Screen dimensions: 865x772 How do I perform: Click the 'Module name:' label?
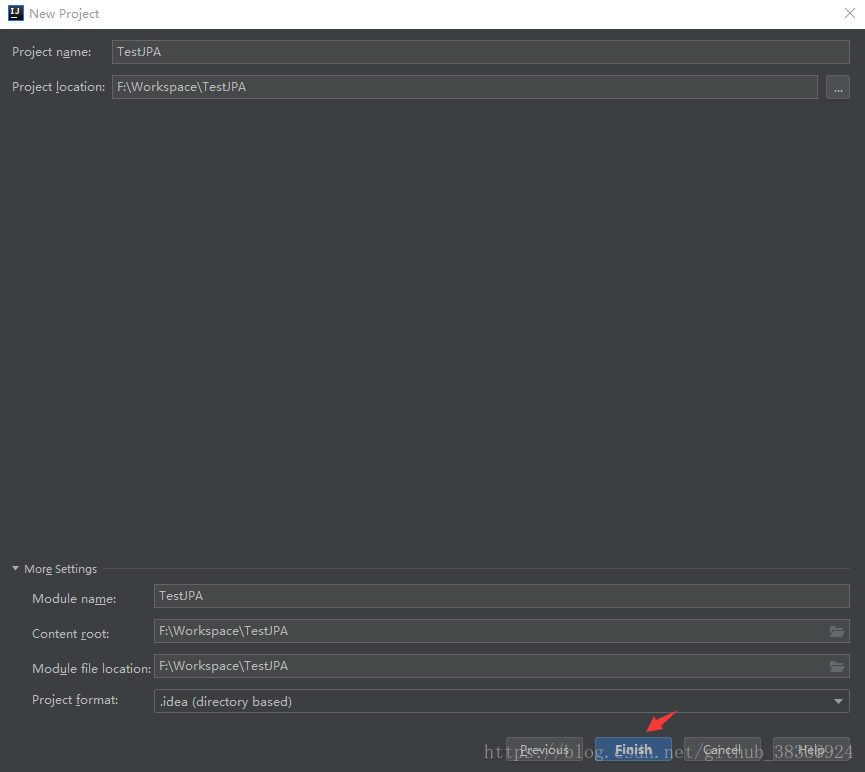point(74,599)
